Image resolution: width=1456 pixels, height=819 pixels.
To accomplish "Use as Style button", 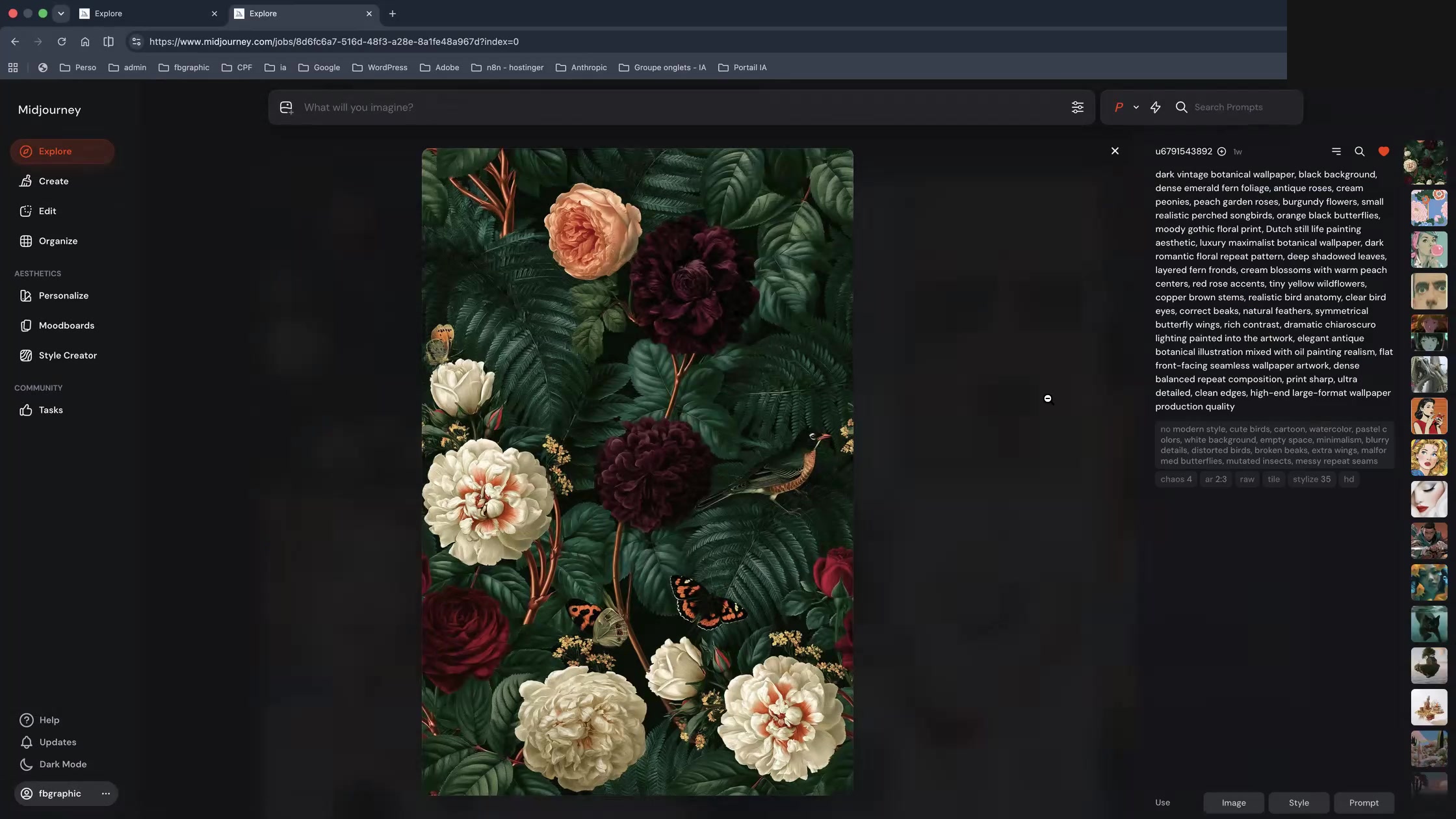I will [1299, 803].
